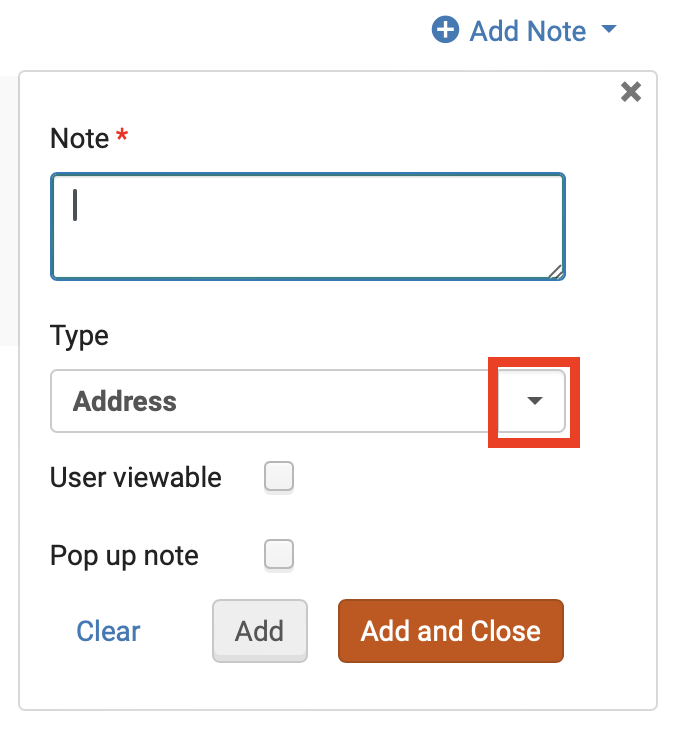The image size is (674, 748).
Task: Click the plus icon beside Add Note
Action: 444,31
